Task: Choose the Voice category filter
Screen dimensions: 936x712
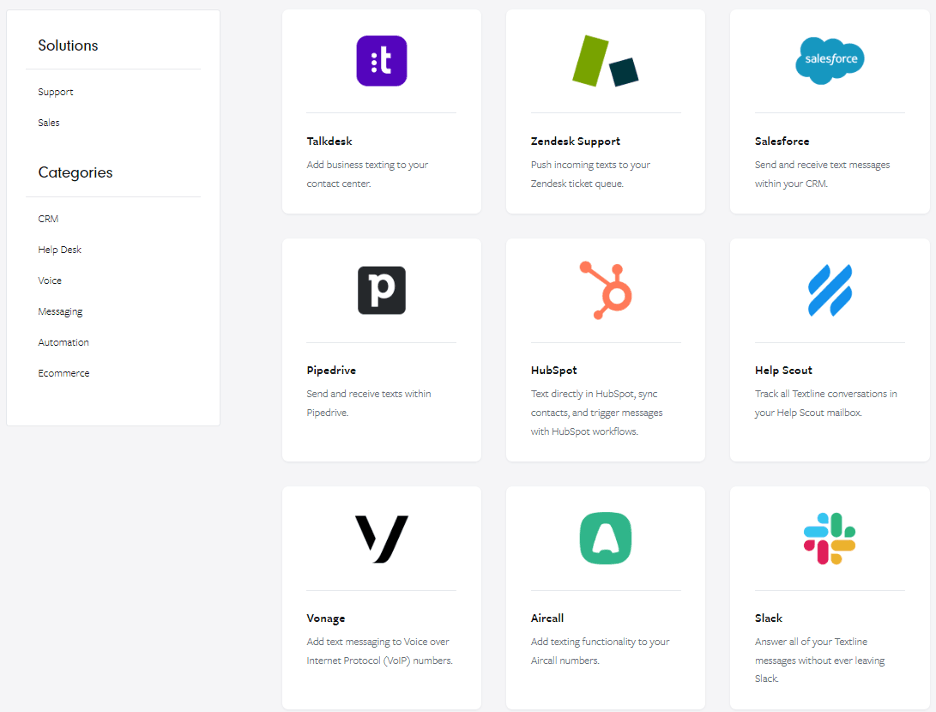Action: 50,281
